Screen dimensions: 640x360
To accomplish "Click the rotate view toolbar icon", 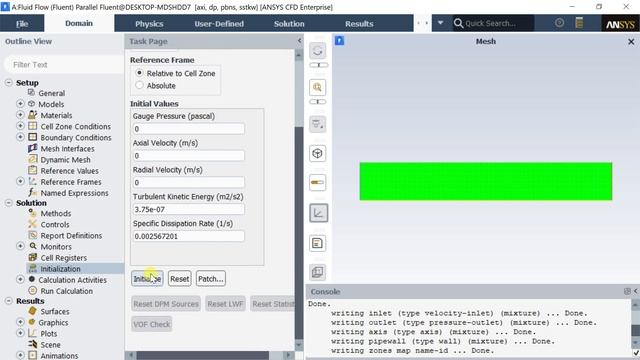I will (318, 51).
